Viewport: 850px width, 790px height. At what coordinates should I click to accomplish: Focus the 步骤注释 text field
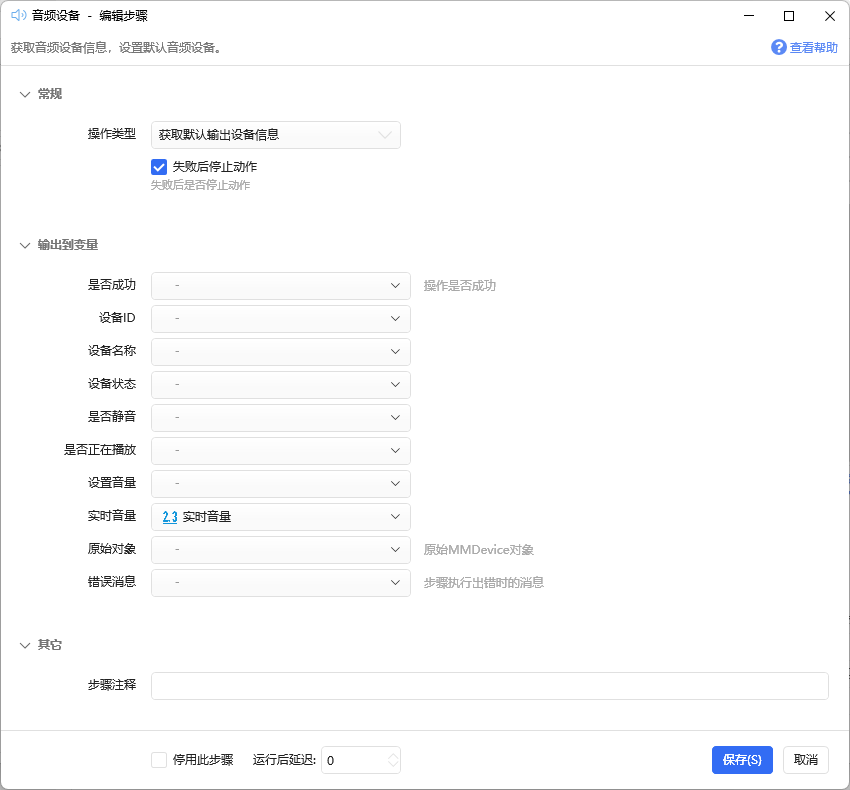point(490,686)
